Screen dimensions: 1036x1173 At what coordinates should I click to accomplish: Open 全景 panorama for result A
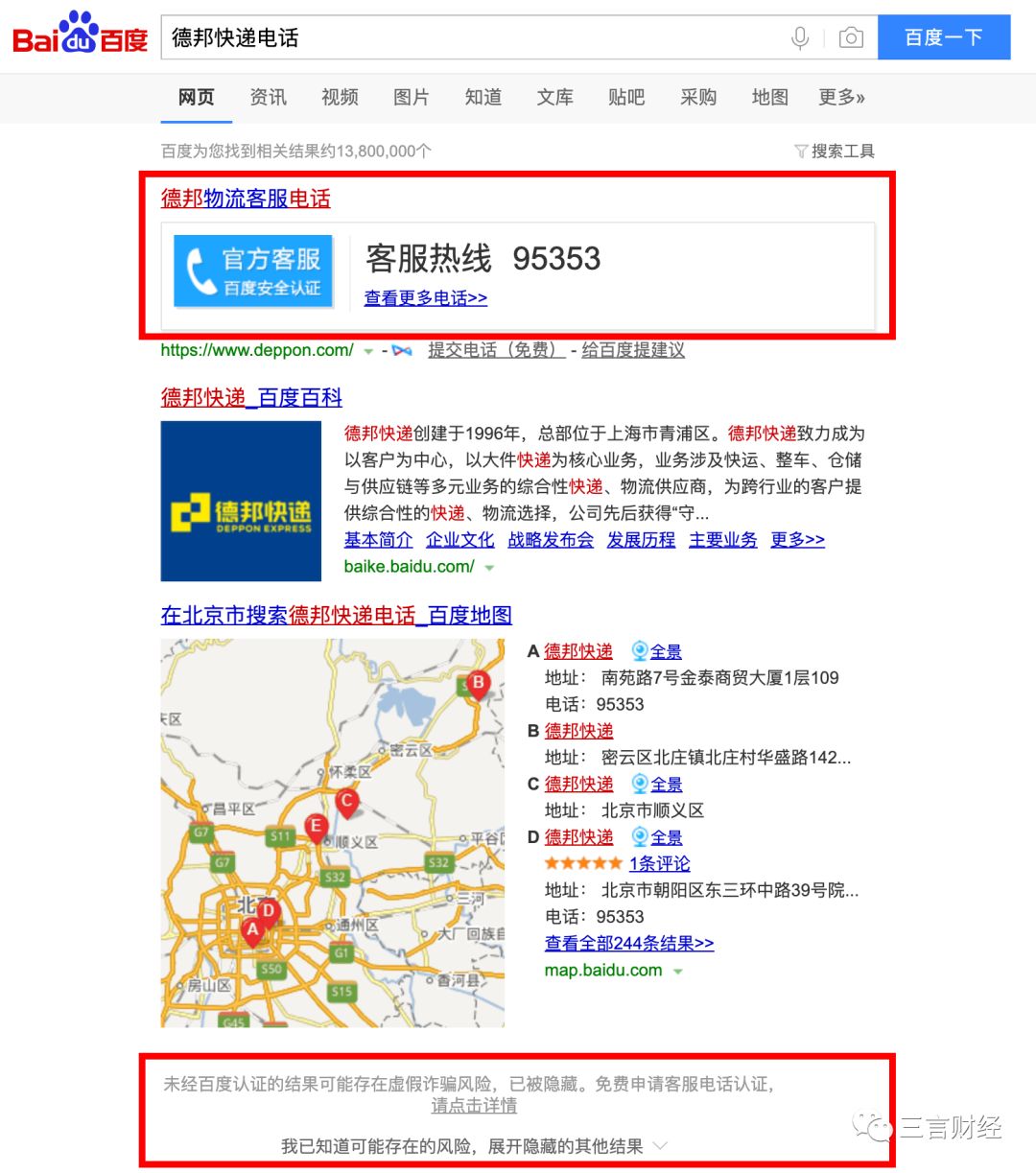pos(657,651)
